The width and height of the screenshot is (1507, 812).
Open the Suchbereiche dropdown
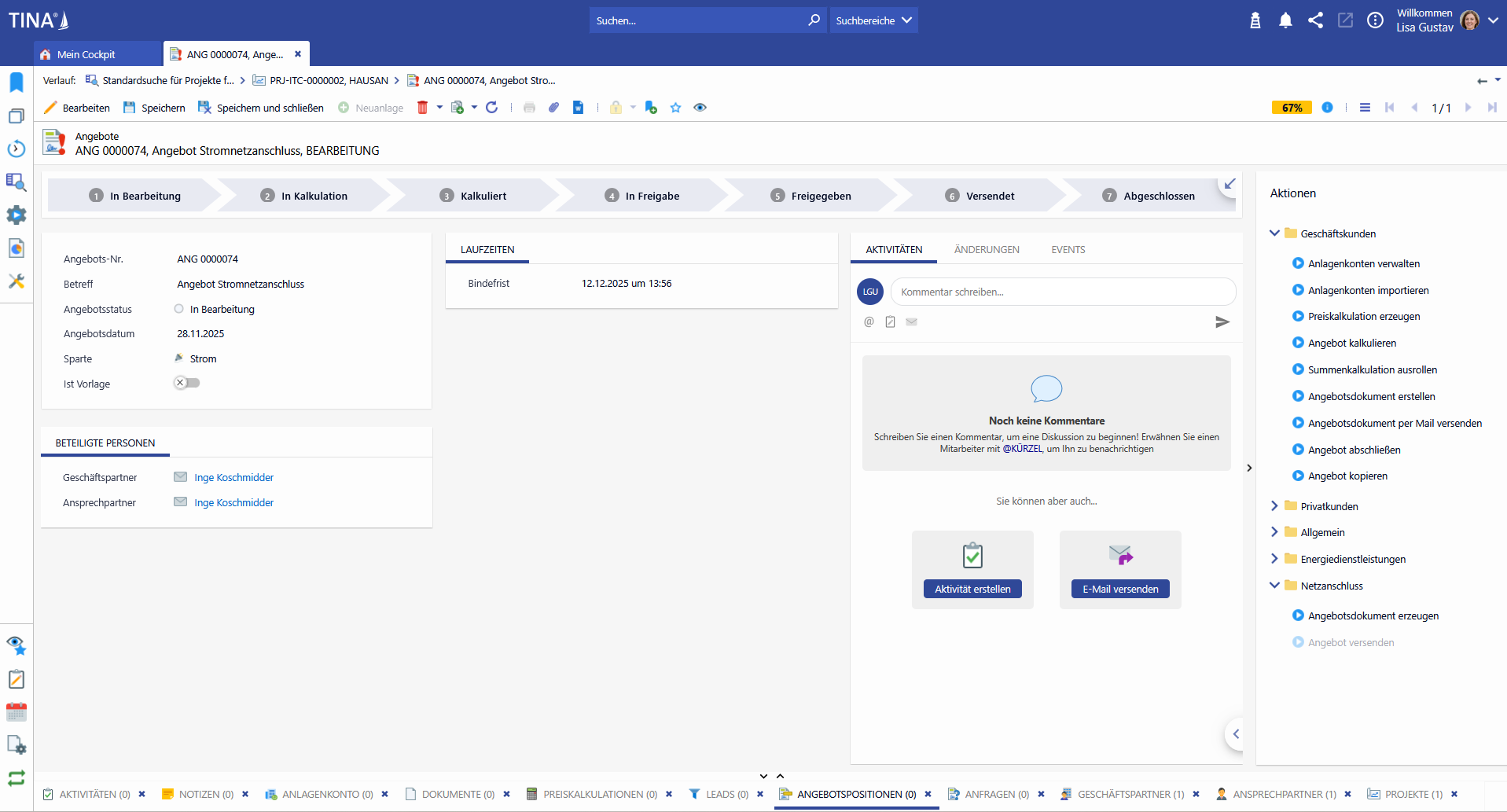pos(873,20)
